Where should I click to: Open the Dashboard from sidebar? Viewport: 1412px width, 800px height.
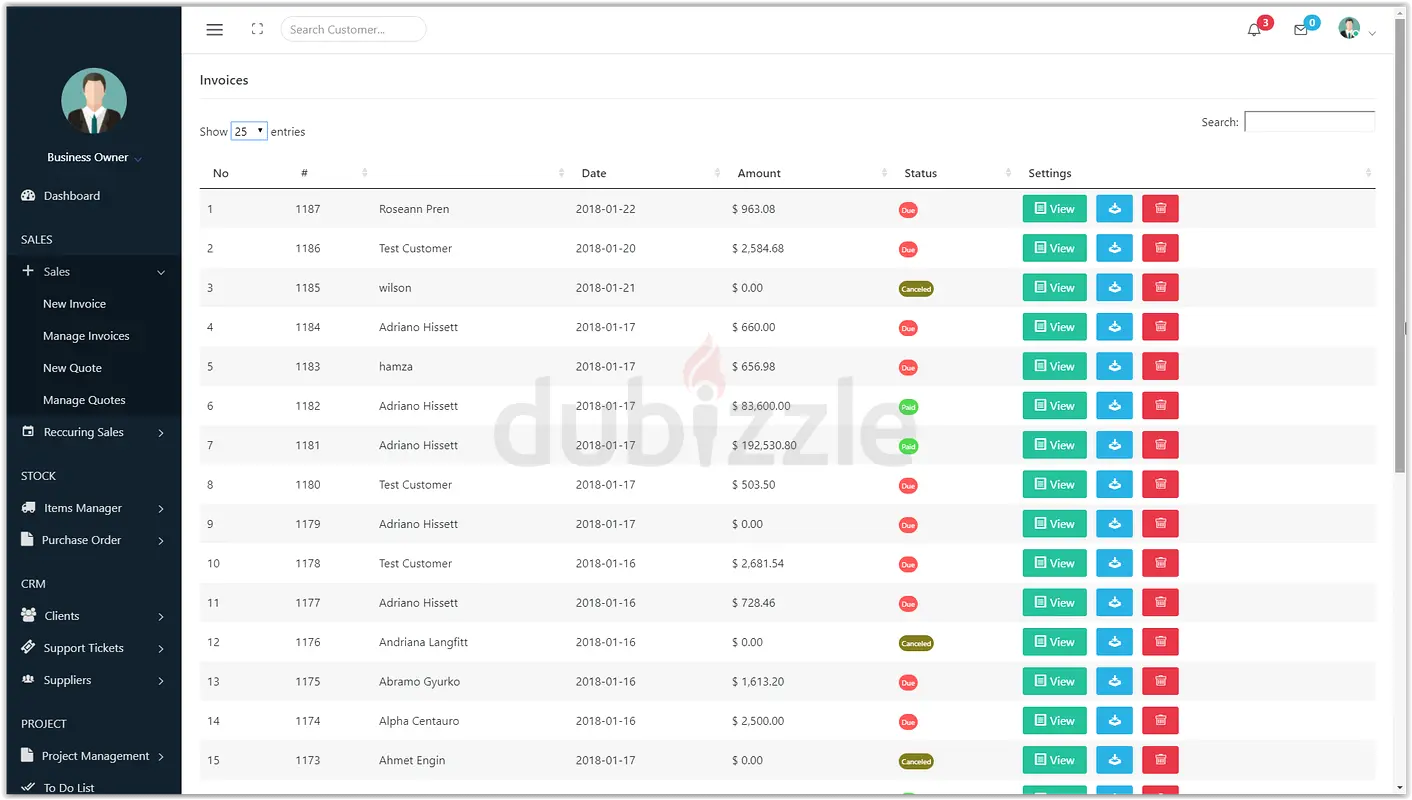[x=71, y=196]
